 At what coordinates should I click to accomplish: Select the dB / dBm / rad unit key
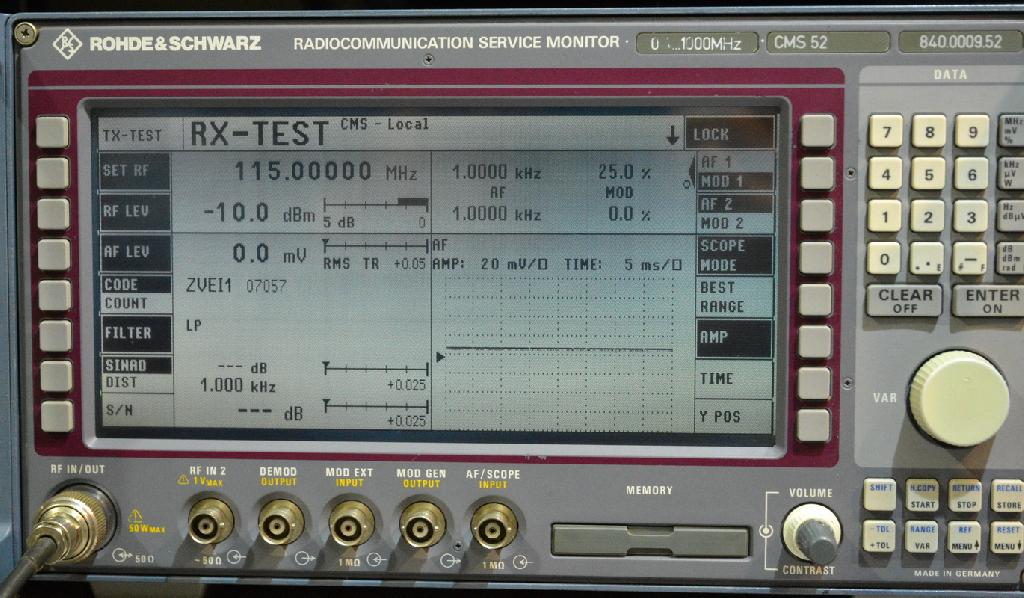pyautogui.click(x=1012, y=259)
